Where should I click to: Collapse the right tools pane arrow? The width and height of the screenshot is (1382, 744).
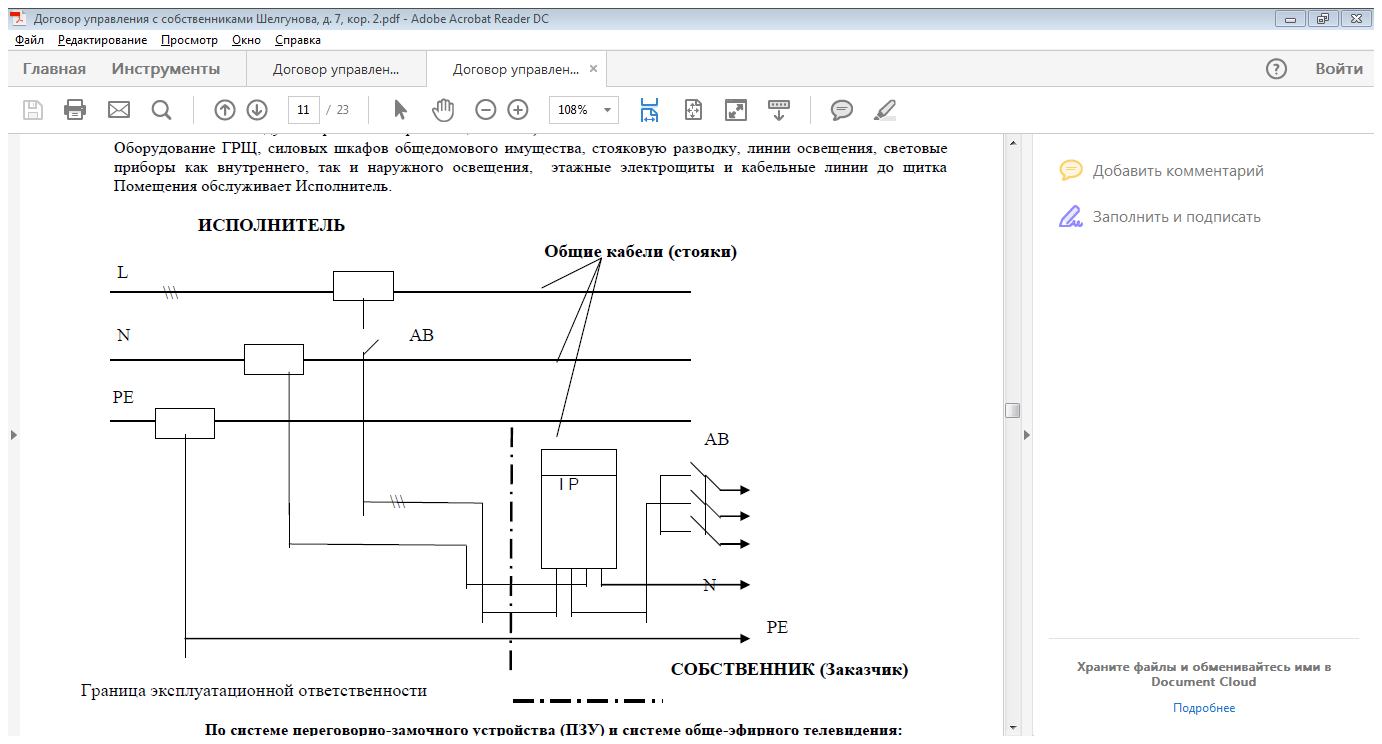[x=1024, y=434]
